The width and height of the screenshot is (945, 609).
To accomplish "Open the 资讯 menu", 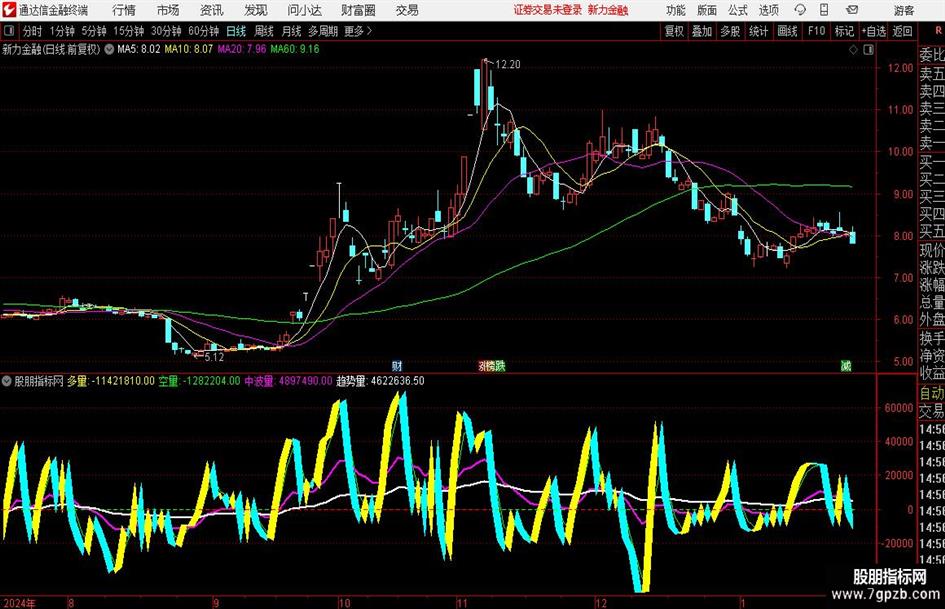I will pyautogui.click(x=211, y=10).
